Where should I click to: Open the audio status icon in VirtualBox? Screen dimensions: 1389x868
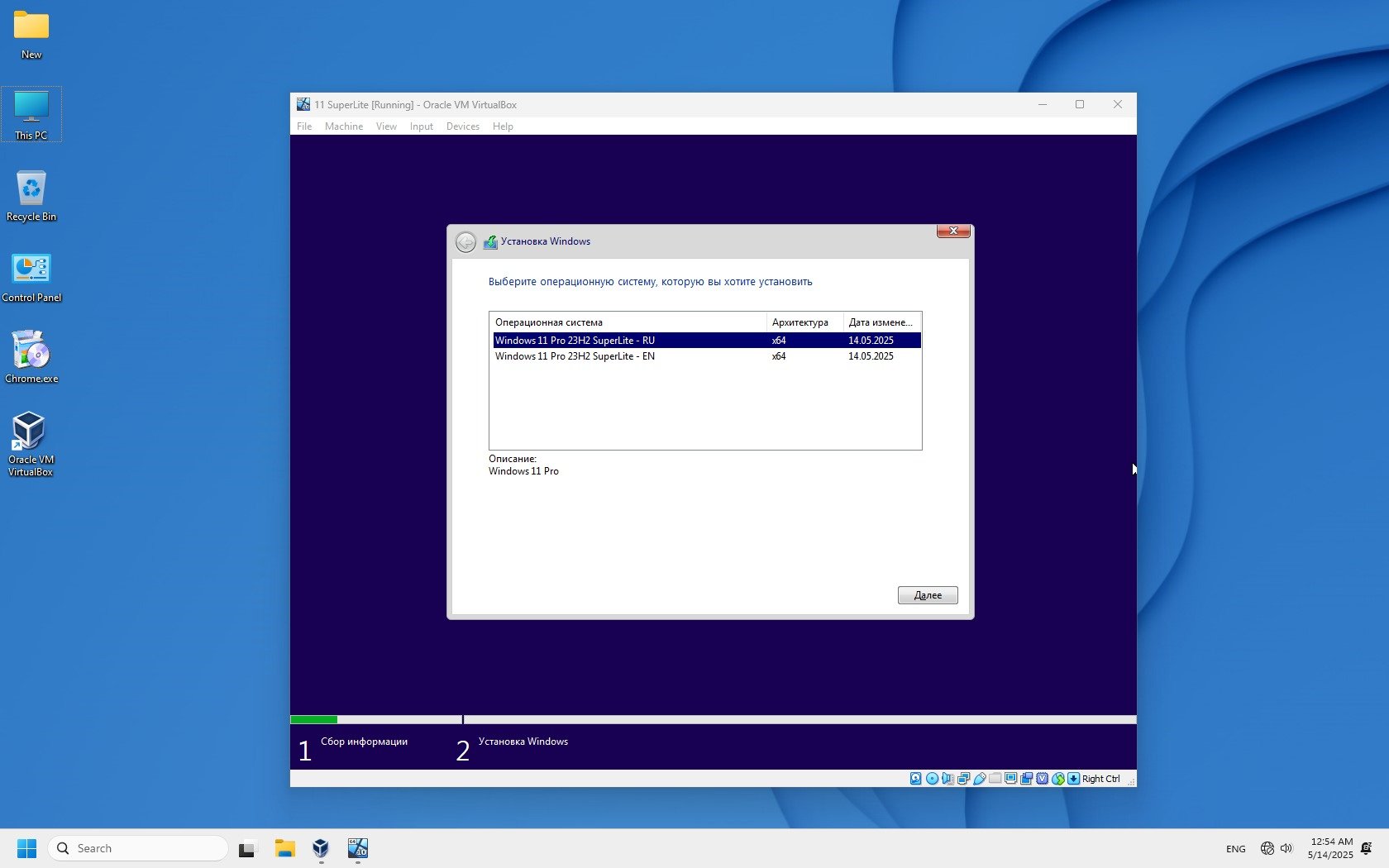(x=947, y=779)
